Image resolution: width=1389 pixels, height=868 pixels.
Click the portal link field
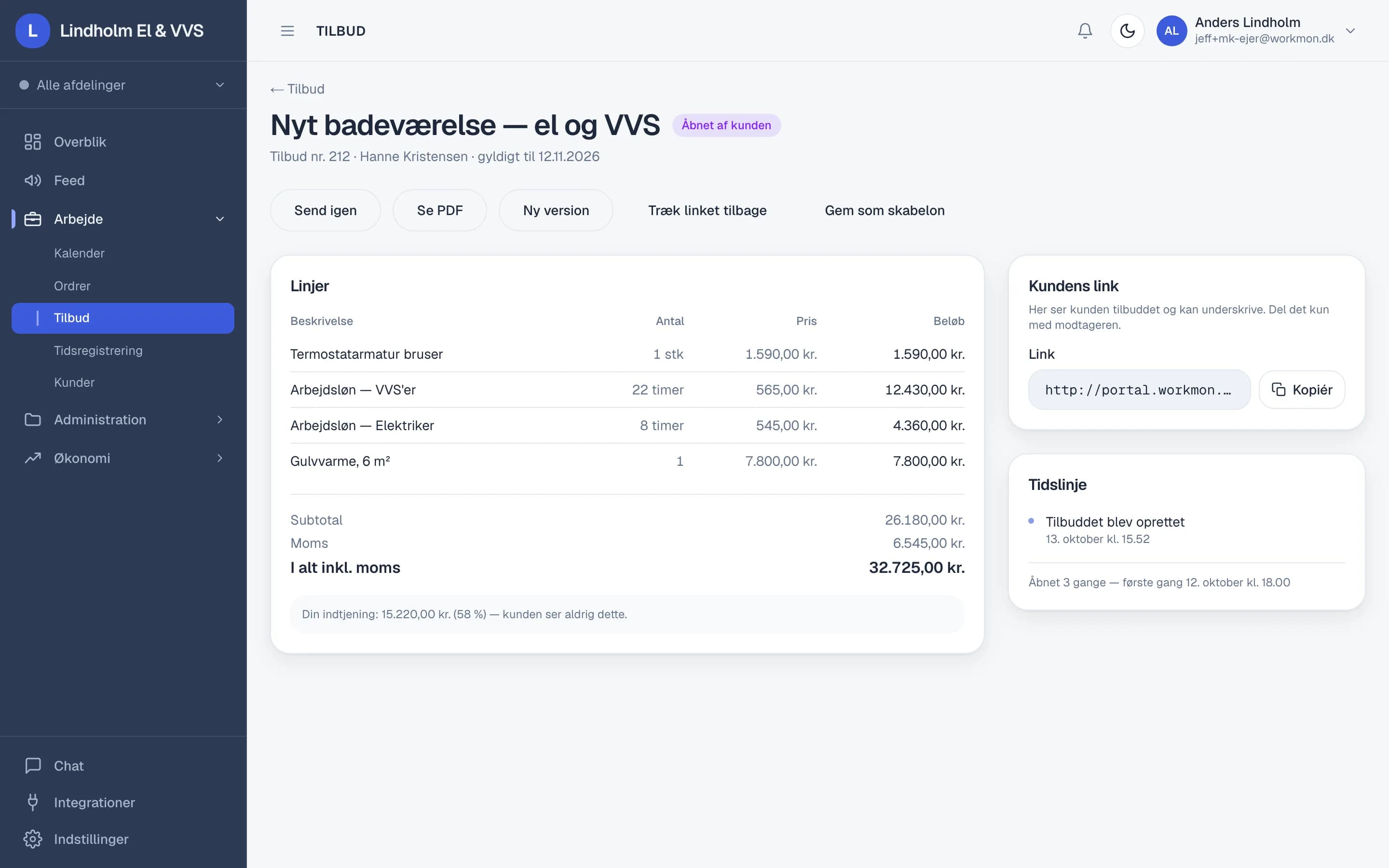(1139, 390)
